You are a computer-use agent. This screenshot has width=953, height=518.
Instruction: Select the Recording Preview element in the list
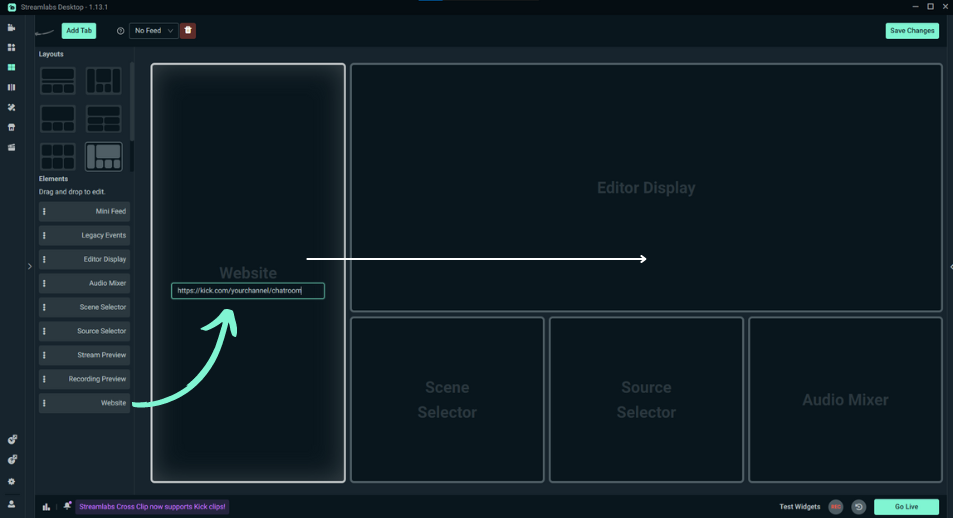(x=84, y=379)
